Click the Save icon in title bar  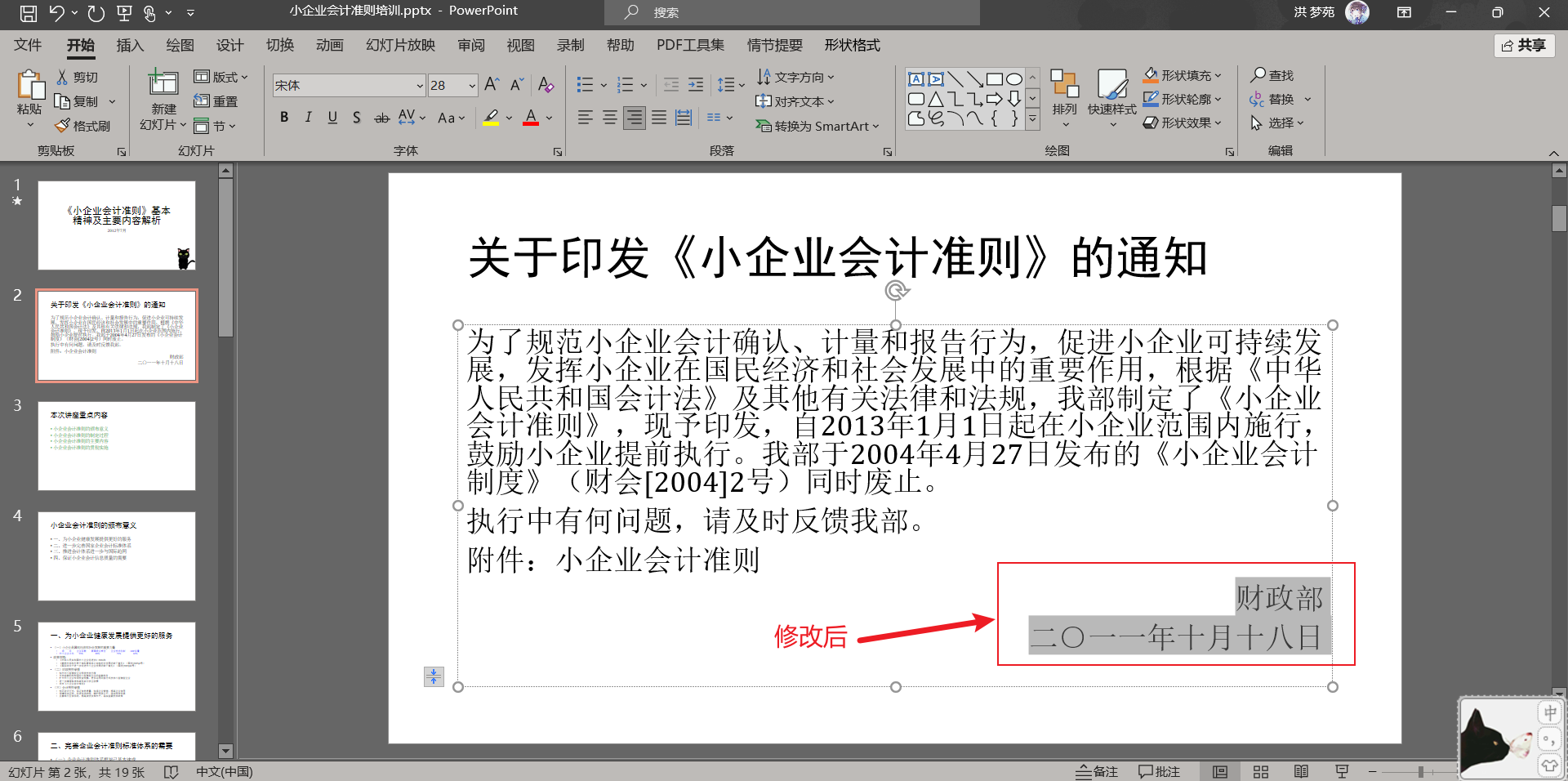point(28,12)
